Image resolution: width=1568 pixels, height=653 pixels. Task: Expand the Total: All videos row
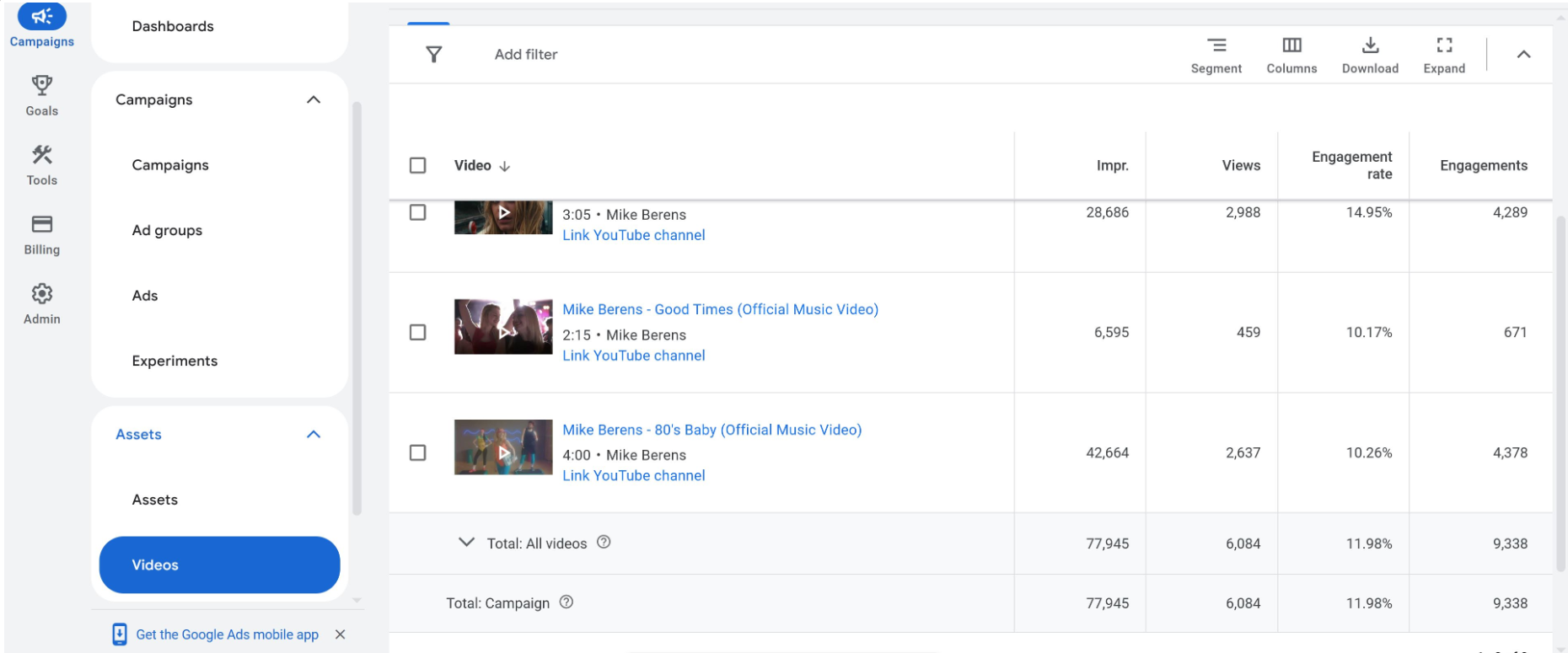465,543
